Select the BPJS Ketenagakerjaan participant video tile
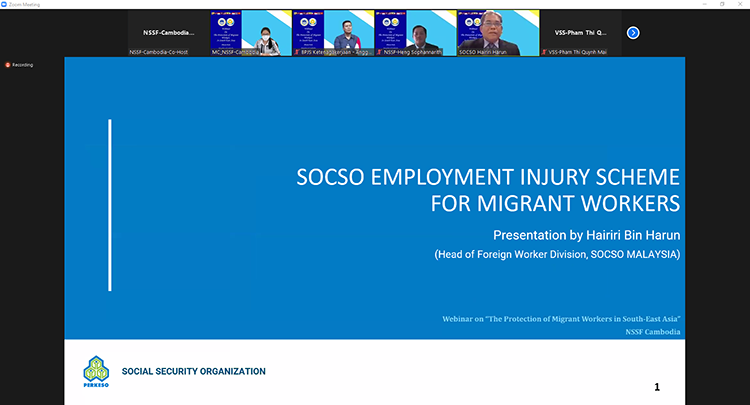 [333, 33]
